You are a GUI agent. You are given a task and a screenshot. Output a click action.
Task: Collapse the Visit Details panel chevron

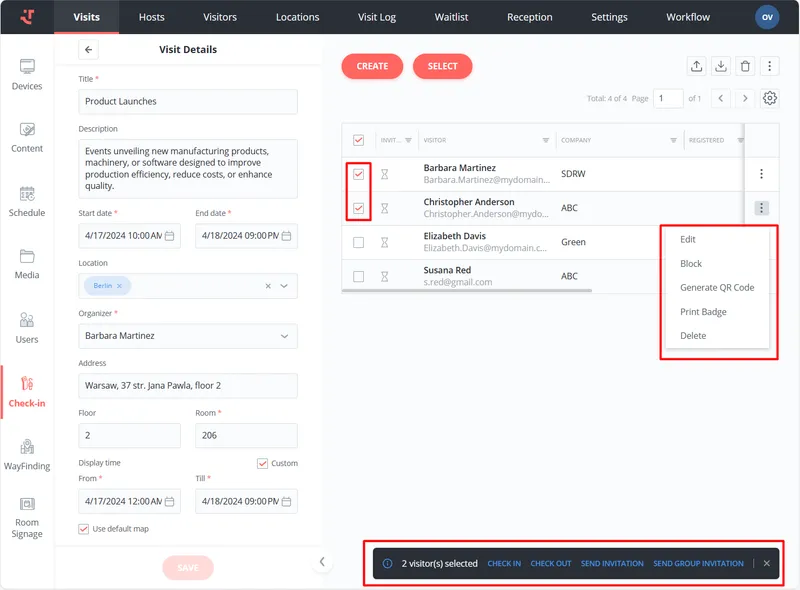point(322,562)
